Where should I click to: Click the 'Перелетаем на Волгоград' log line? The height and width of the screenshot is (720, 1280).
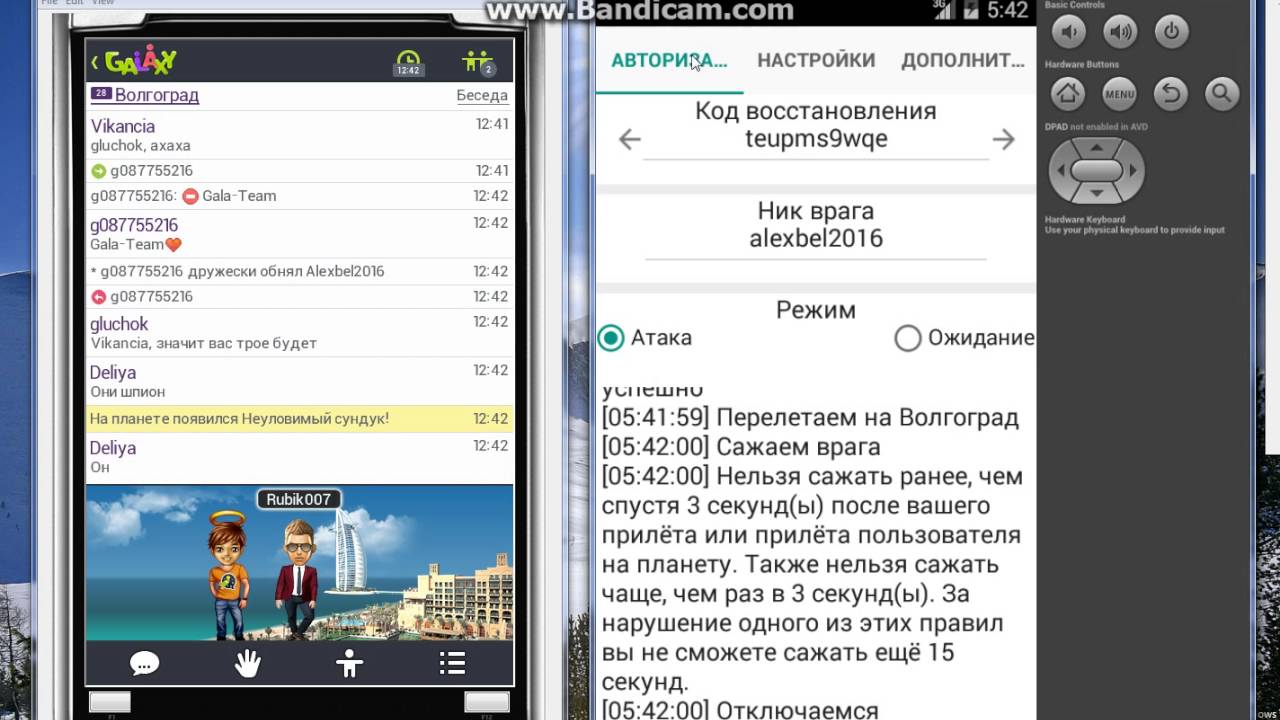(x=810, y=417)
